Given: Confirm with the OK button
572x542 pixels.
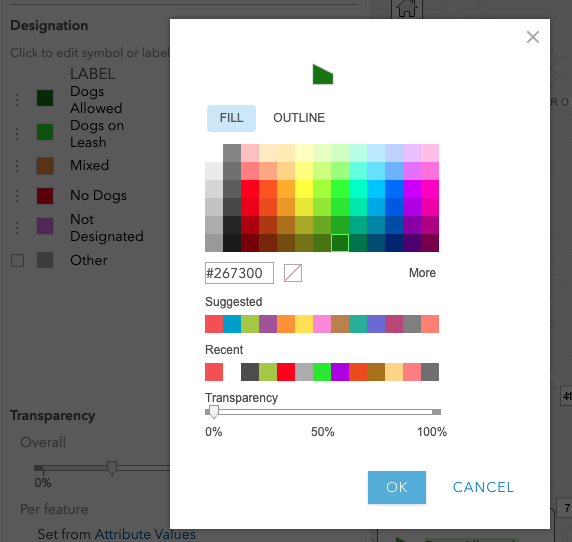Looking at the screenshot, I should coord(397,487).
